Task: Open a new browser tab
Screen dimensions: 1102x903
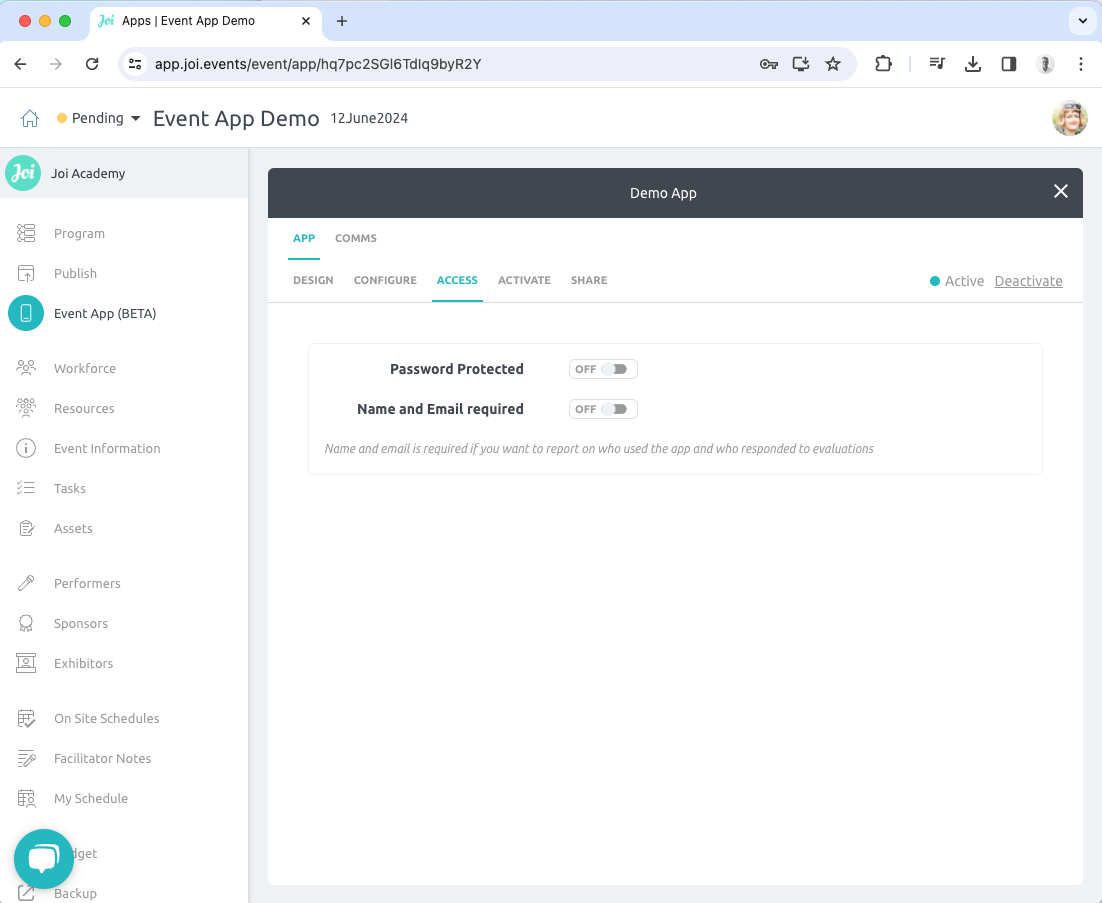Action: point(342,21)
